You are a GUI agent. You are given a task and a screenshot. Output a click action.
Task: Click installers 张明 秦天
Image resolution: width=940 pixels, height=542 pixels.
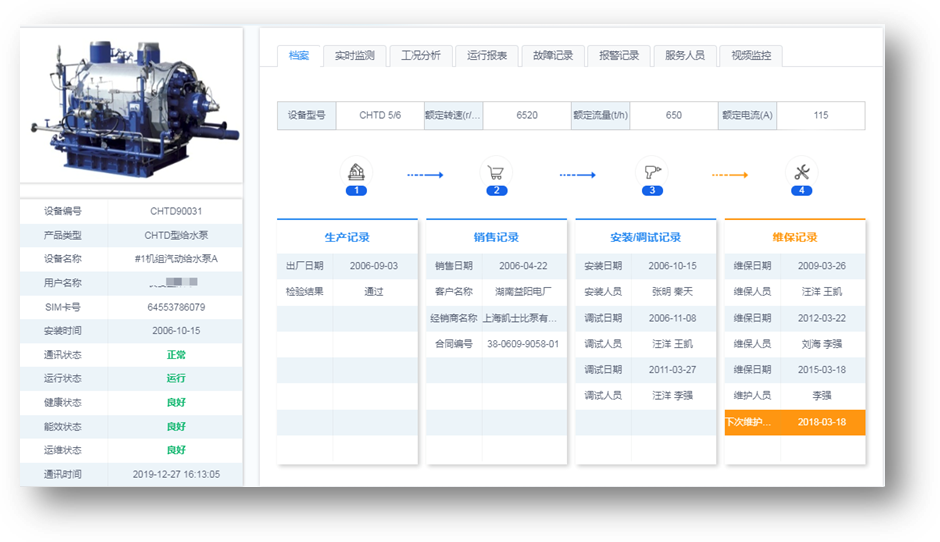click(x=672, y=291)
